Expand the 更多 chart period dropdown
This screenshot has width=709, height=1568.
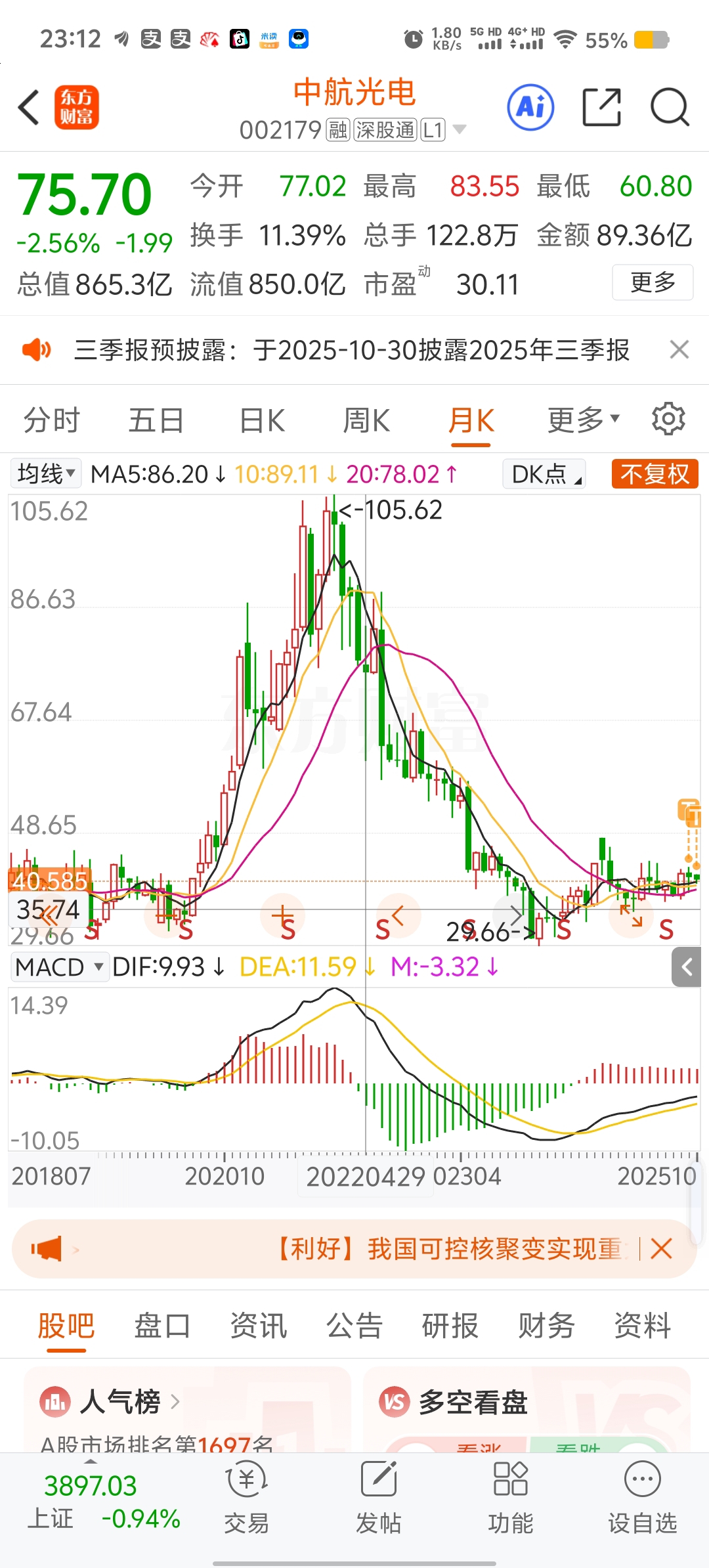tap(584, 420)
